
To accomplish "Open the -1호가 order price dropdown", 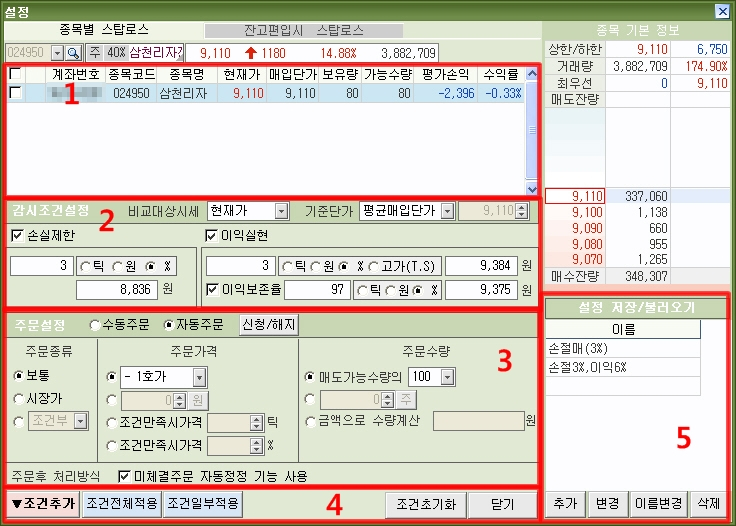I will 199,377.
